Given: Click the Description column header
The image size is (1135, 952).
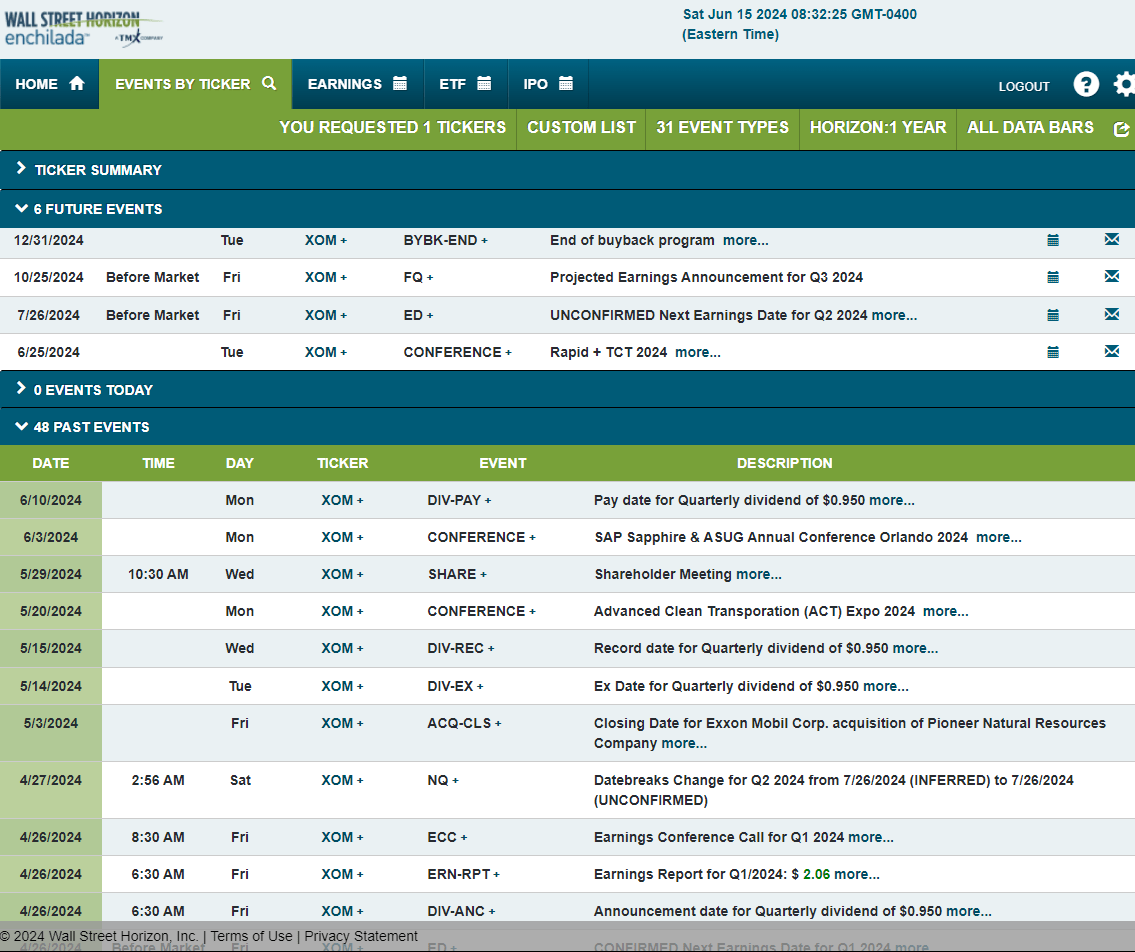Looking at the screenshot, I should [785, 463].
